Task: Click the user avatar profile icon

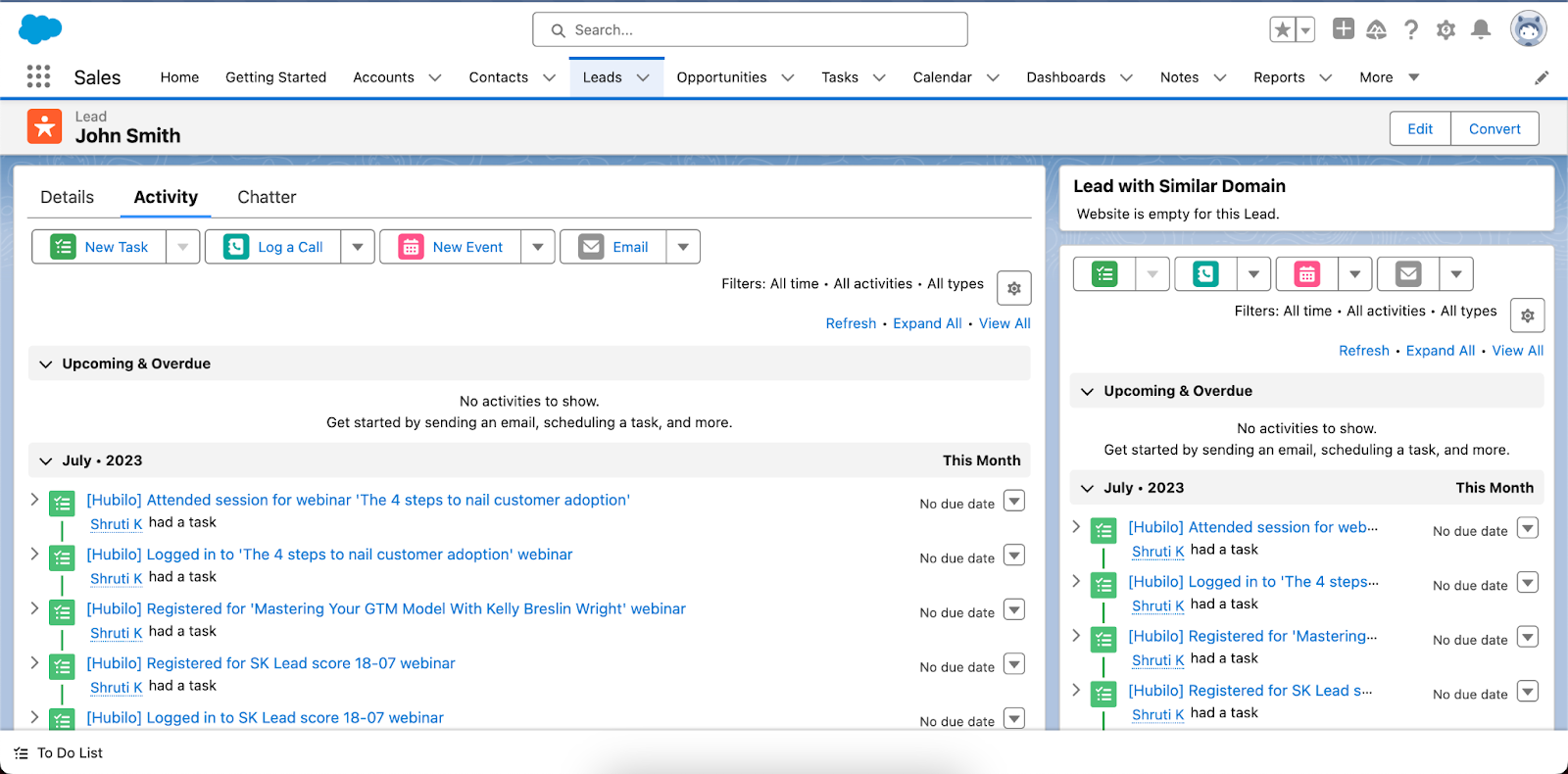Action: pyautogui.click(x=1528, y=29)
